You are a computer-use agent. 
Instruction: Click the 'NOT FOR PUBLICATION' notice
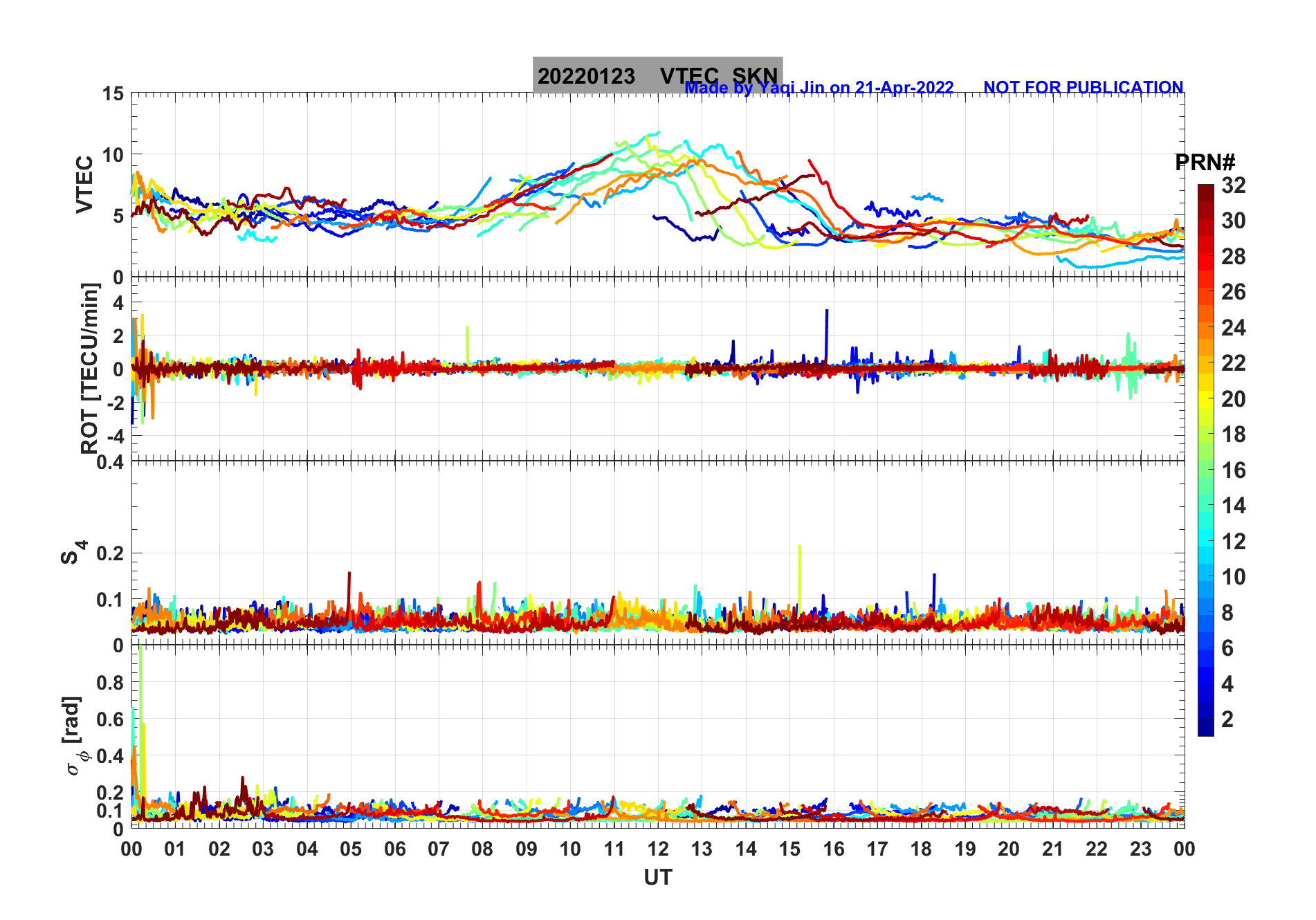pos(1084,88)
